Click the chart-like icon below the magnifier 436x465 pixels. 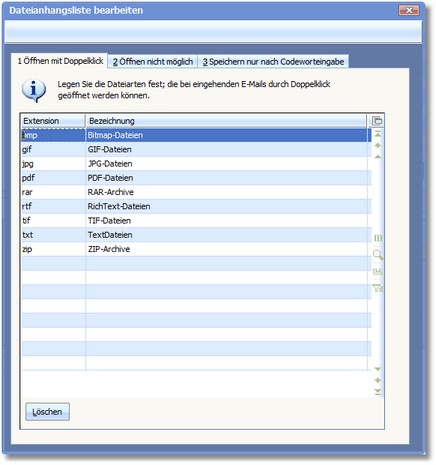[x=378, y=271]
